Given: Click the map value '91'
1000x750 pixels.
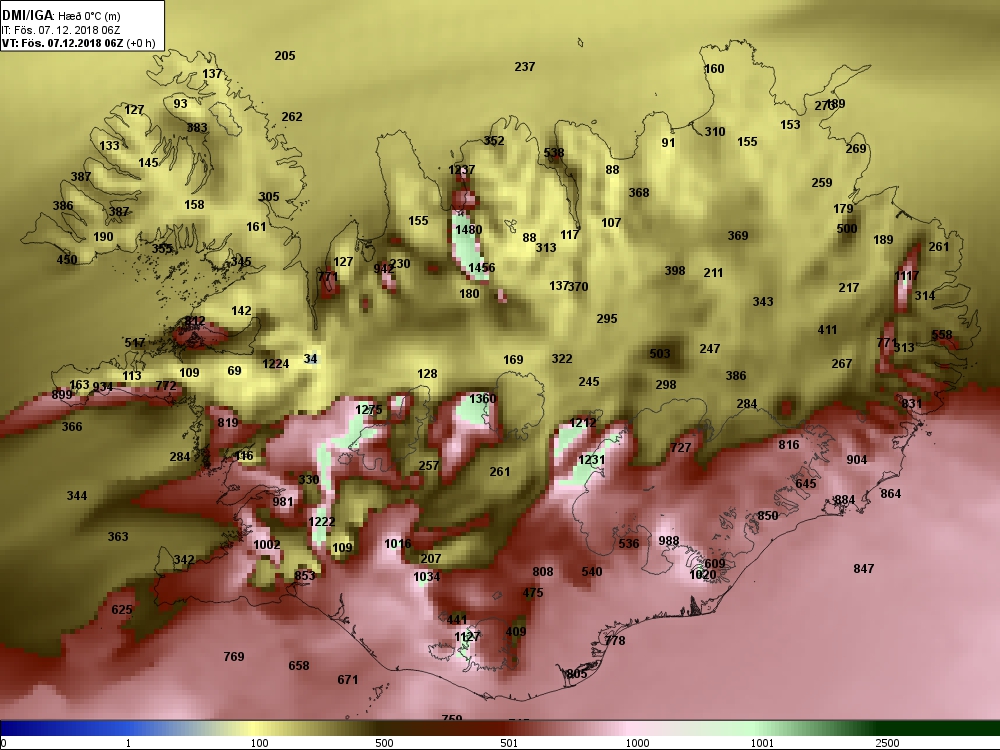Looking at the screenshot, I should (668, 143).
